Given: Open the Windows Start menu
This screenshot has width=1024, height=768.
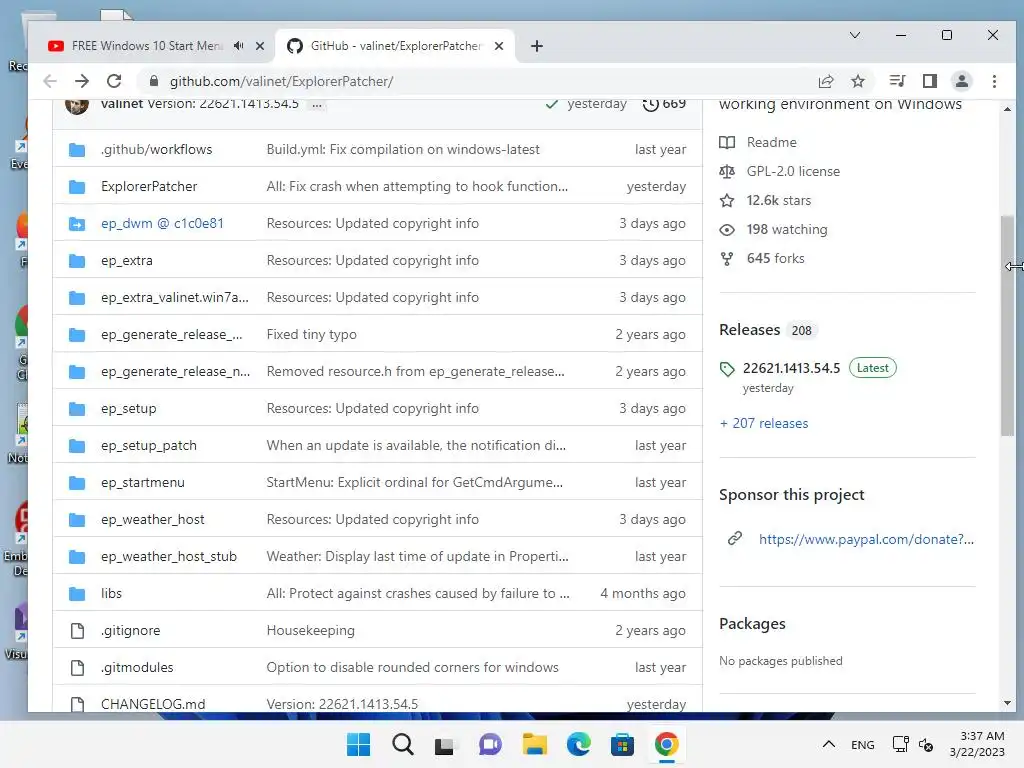Looking at the screenshot, I should pyautogui.click(x=359, y=744).
